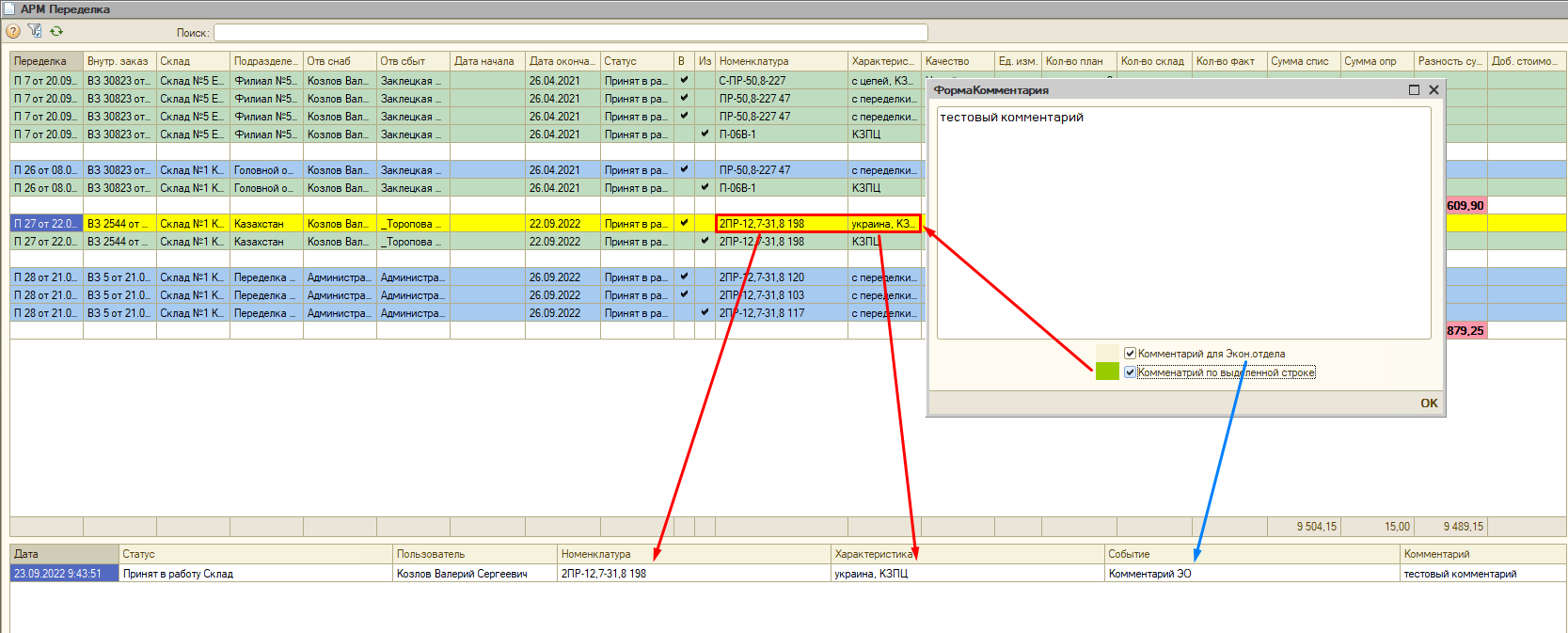Click the Отв сбыт column header
1568x633 pixels.
(x=413, y=61)
